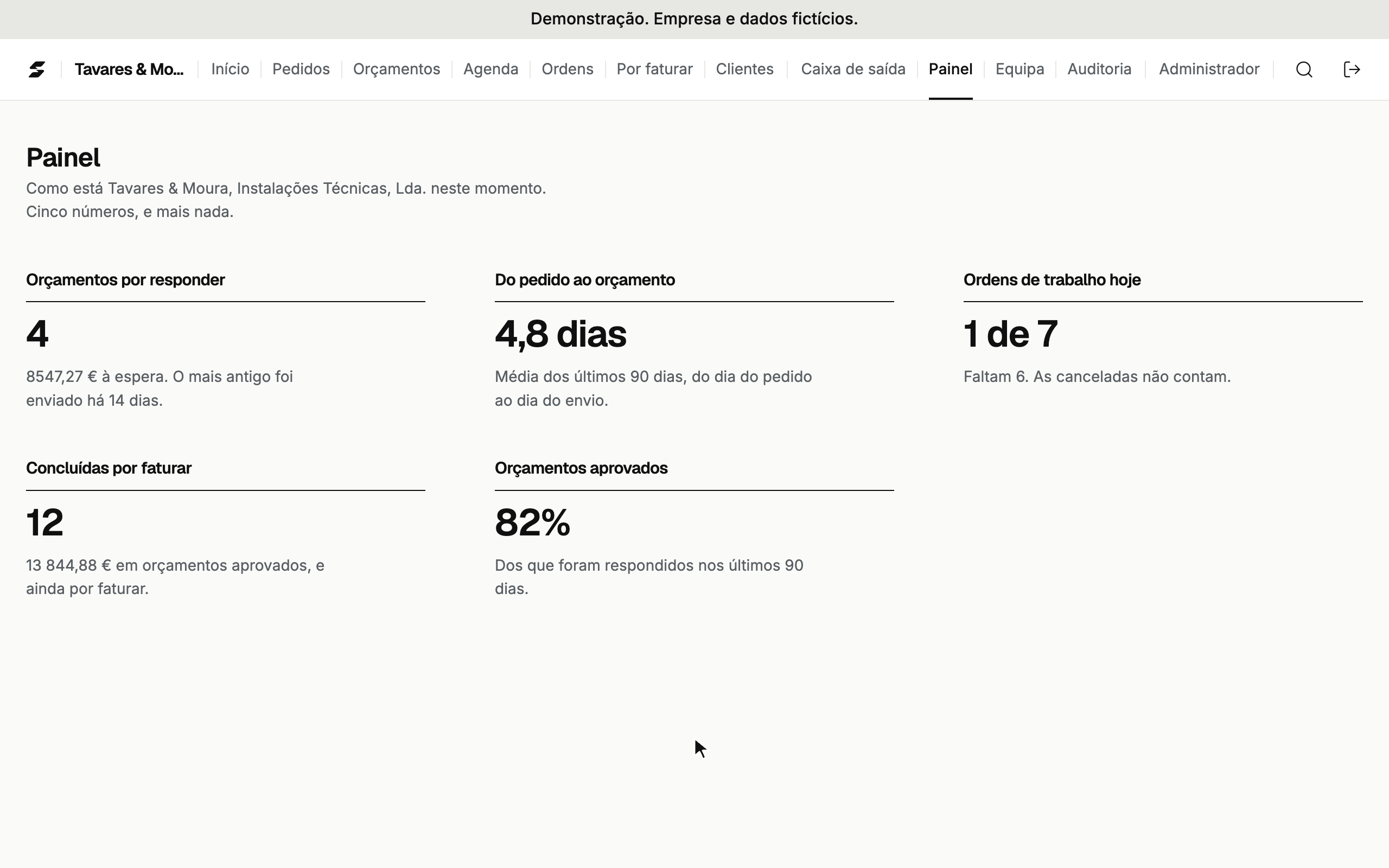The image size is (1389, 868).
Task: Click the Painel page heading
Action: coord(63,158)
